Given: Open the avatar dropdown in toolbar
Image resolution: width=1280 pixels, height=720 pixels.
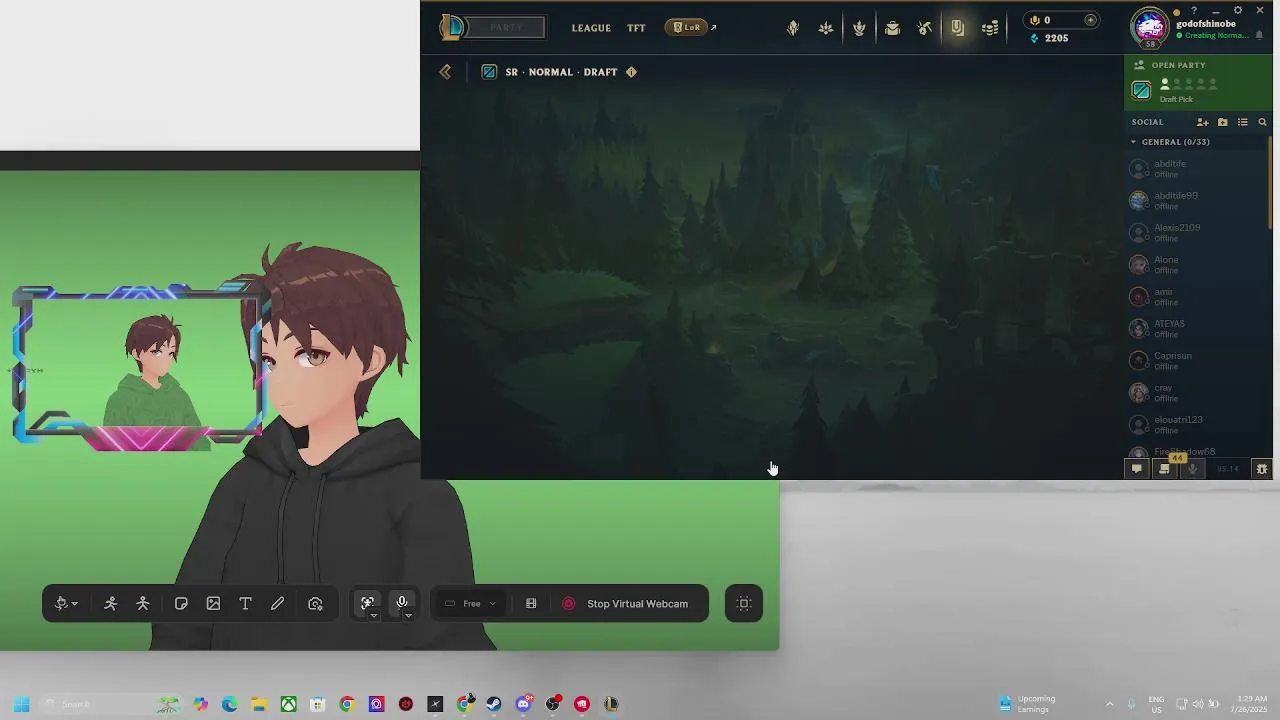Looking at the screenshot, I should [x=66, y=603].
